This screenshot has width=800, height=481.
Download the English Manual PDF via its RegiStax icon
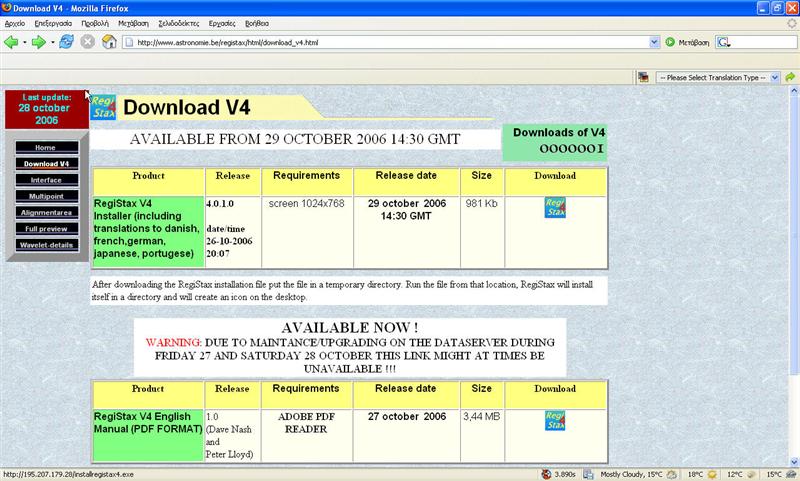click(555, 420)
